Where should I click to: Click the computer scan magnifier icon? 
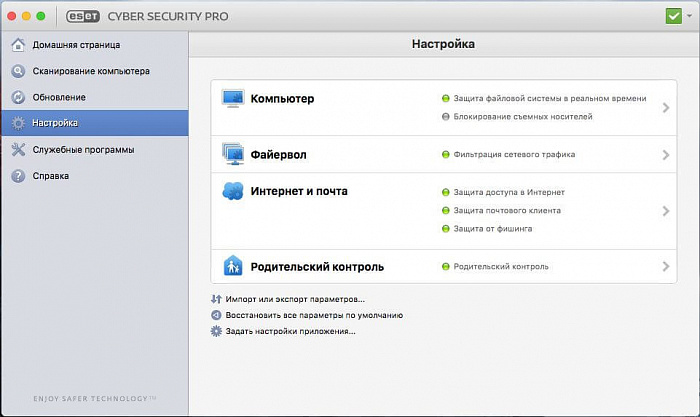point(18,71)
